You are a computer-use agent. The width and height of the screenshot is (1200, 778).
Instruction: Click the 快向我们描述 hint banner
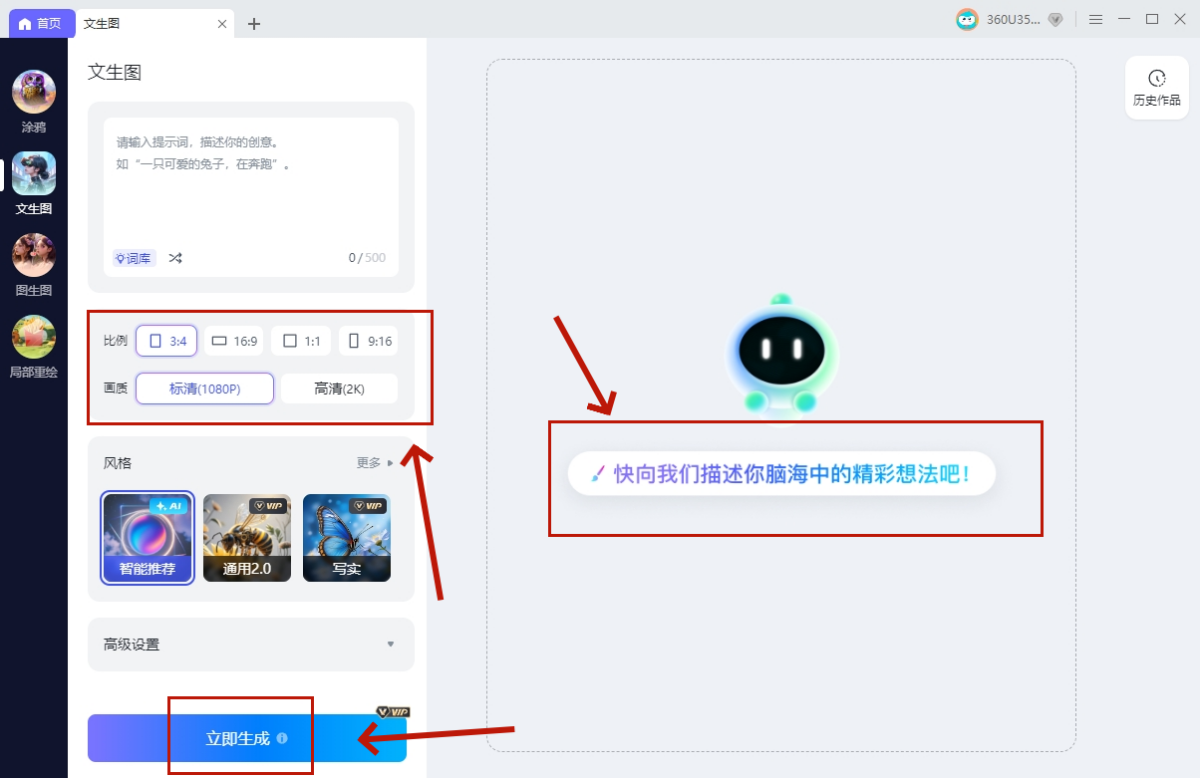click(782, 473)
